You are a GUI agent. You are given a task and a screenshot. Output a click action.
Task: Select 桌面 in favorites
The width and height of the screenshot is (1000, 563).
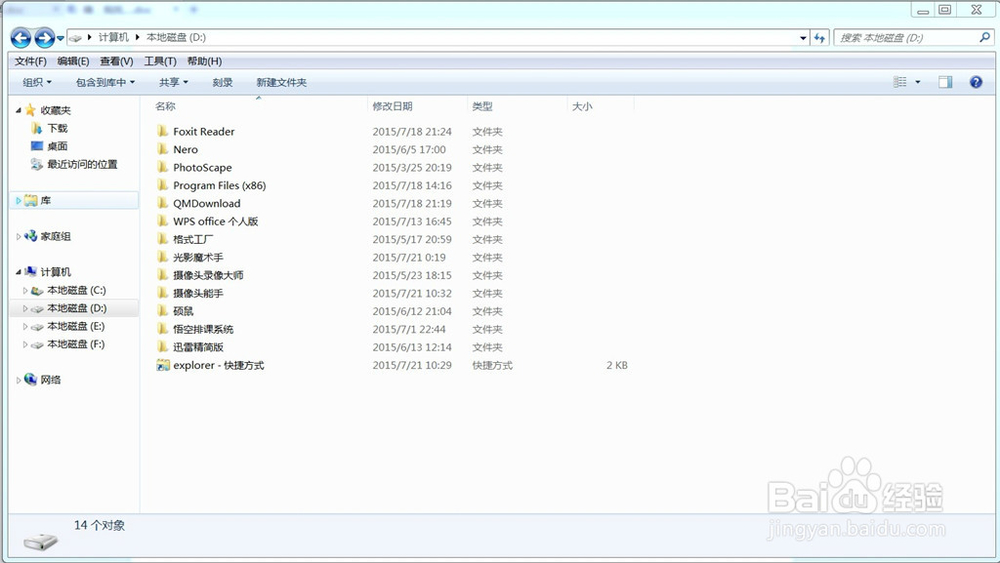57,146
